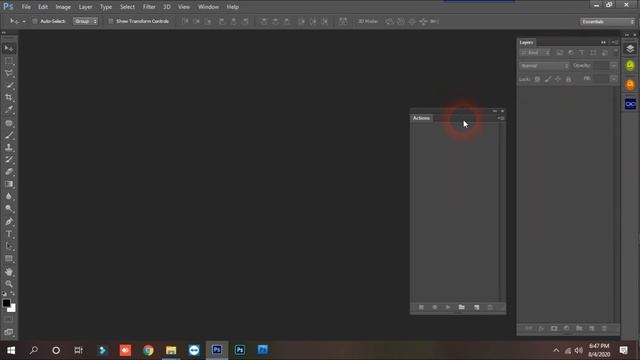Toggle type layer filter

(x=582, y=53)
